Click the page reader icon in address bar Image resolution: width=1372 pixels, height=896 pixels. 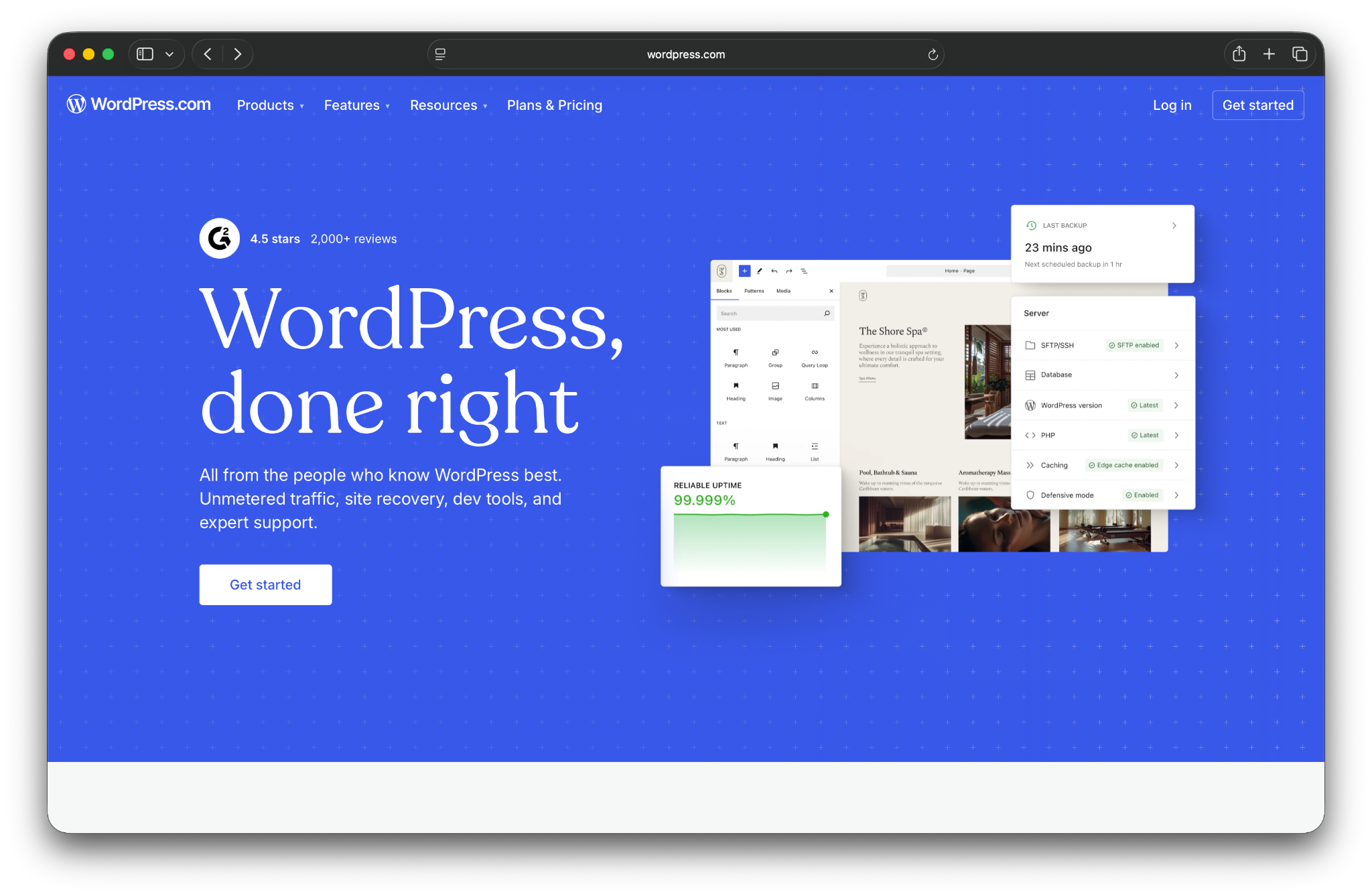pyautogui.click(x=440, y=54)
